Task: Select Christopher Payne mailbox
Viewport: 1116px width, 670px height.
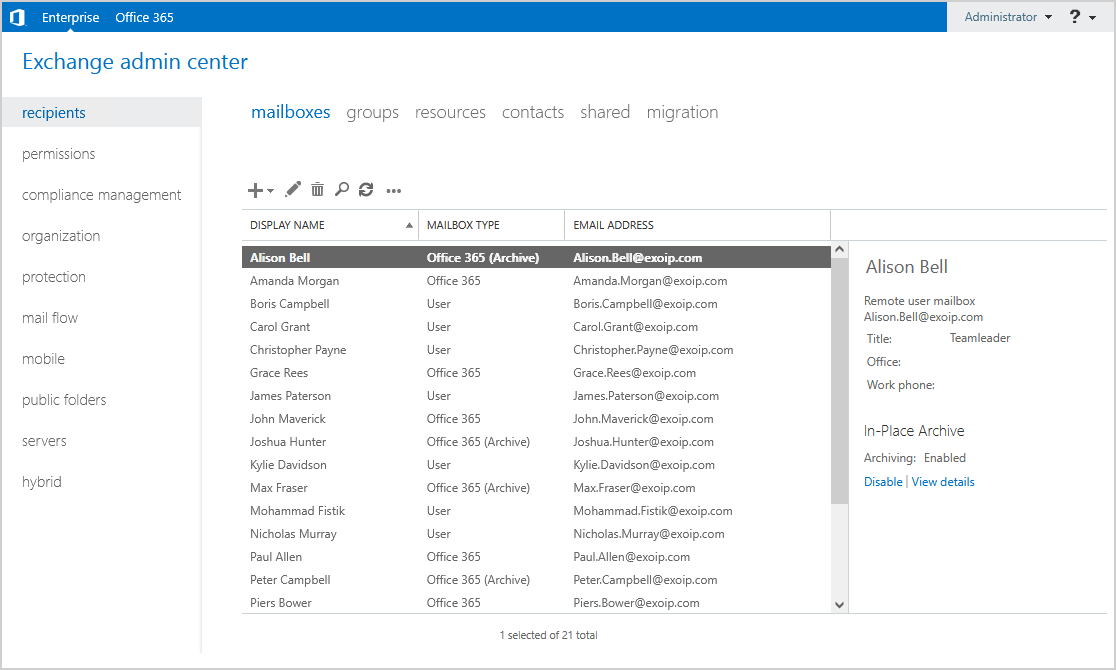Action: pyautogui.click(x=537, y=350)
